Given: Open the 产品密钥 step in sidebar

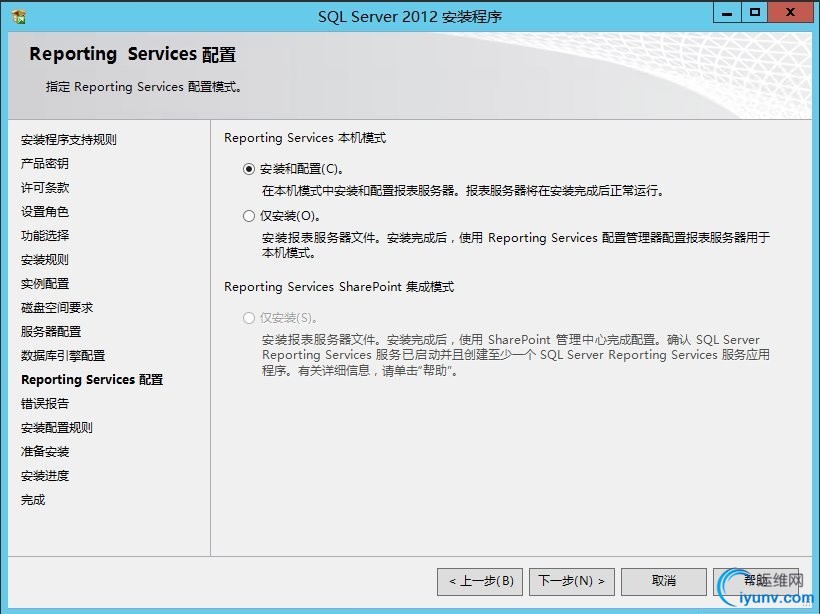Looking at the screenshot, I should [x=44, y=164].
